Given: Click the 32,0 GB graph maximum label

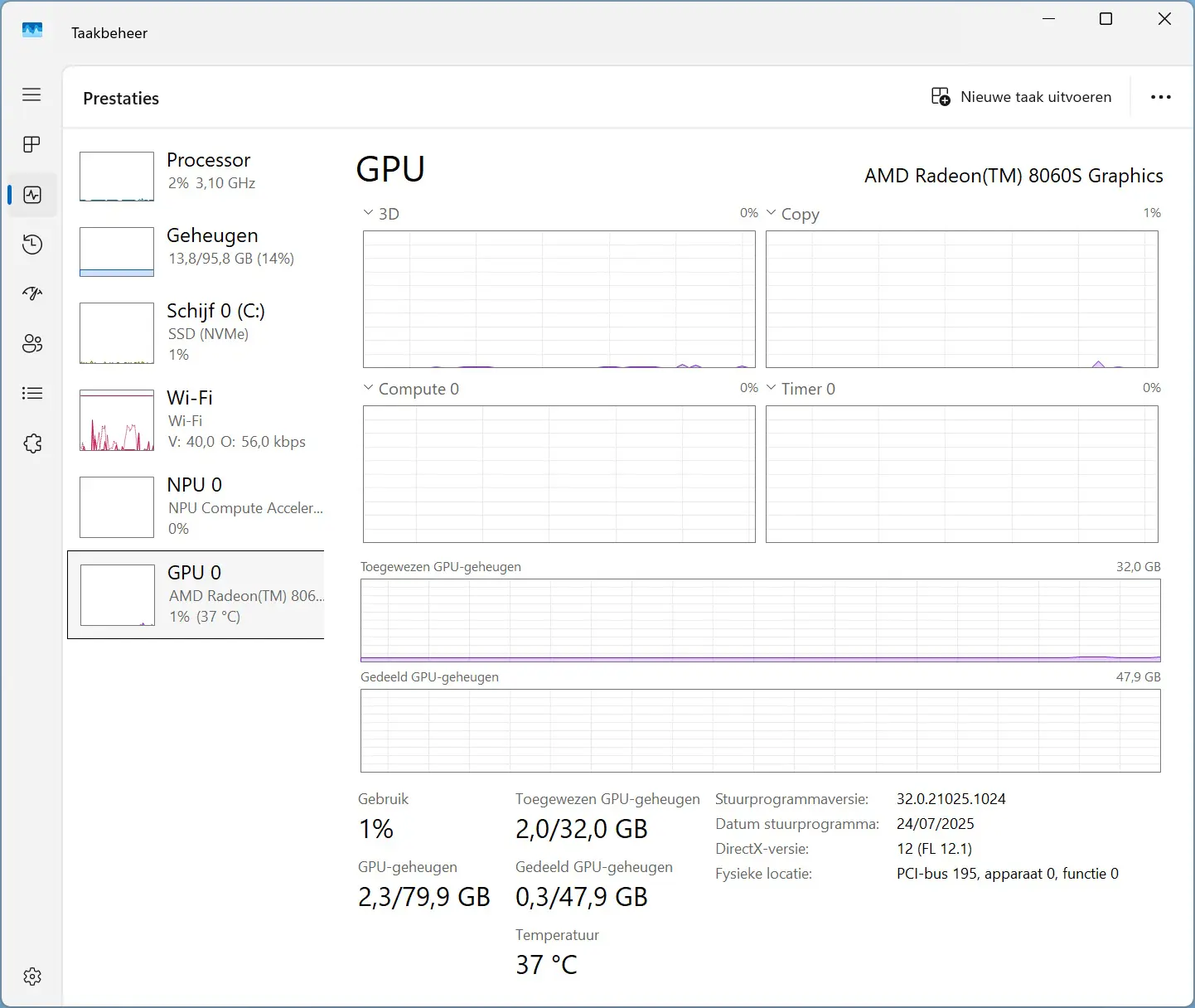Looking at the screenshot, I should coord(1139,567).
